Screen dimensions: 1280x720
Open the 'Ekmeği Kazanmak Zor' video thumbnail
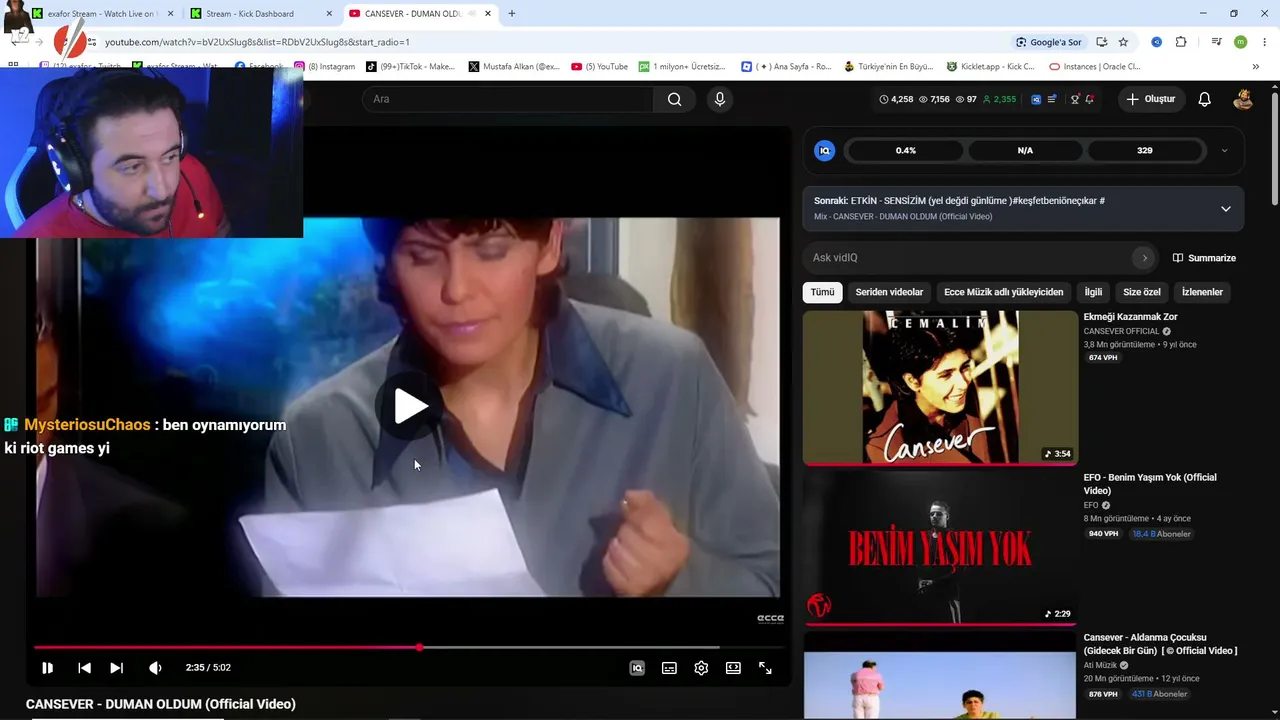click(x=940, y=388)
